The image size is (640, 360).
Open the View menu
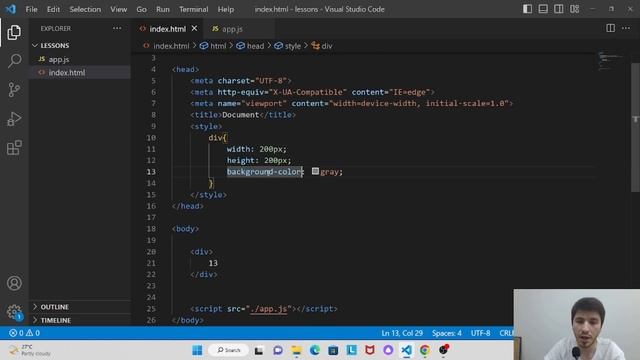pos(118,9)
